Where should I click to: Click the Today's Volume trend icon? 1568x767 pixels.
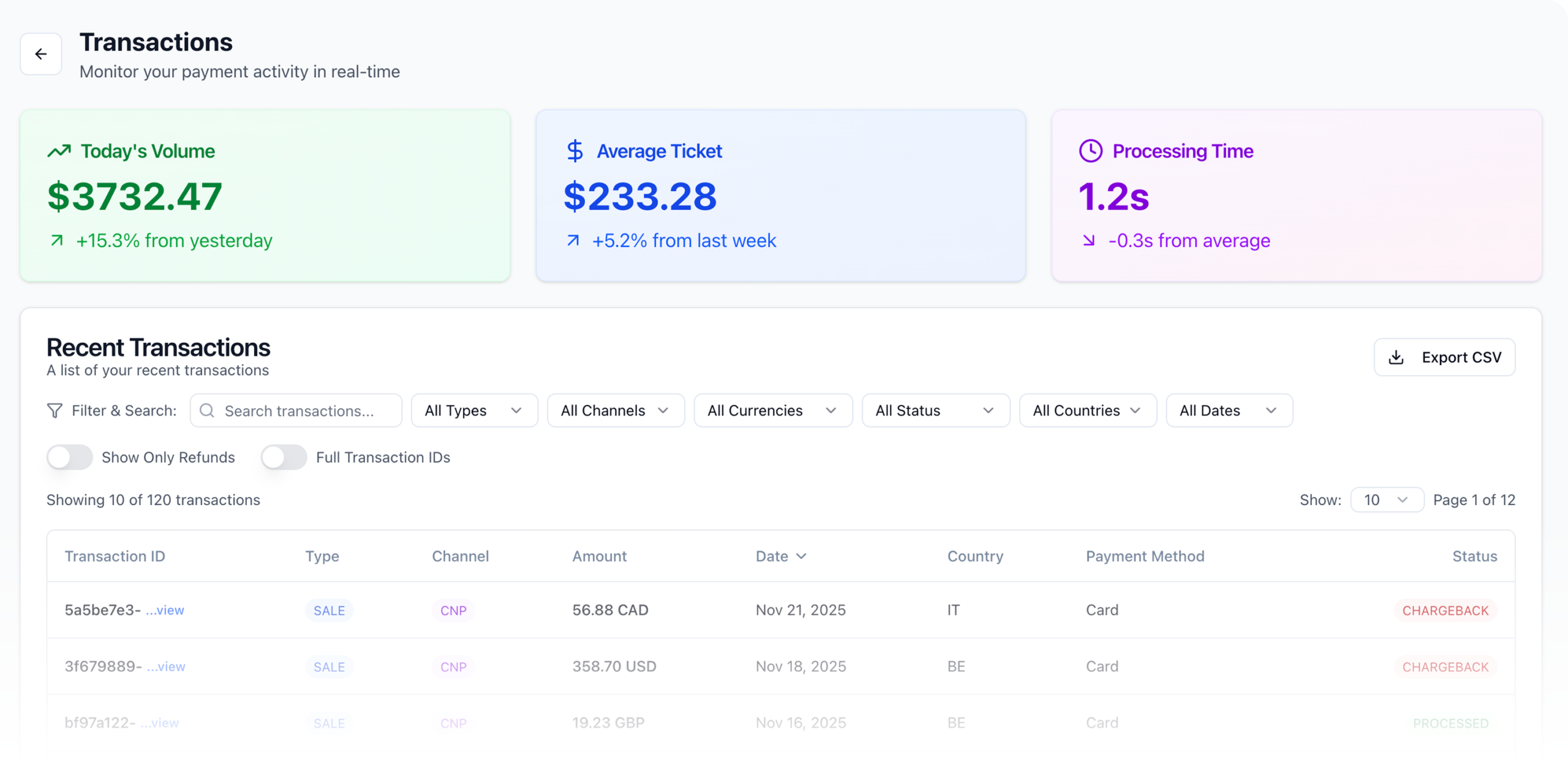tap(59, 151)
